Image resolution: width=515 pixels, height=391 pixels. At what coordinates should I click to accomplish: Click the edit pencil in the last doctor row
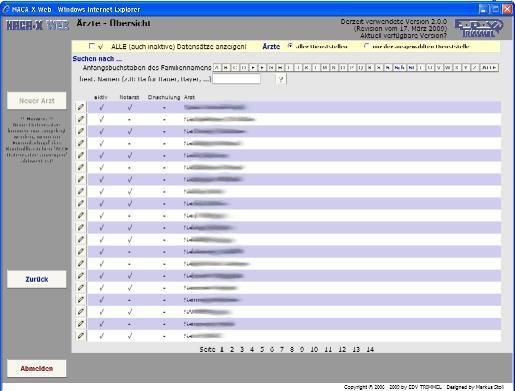point(81,336)
